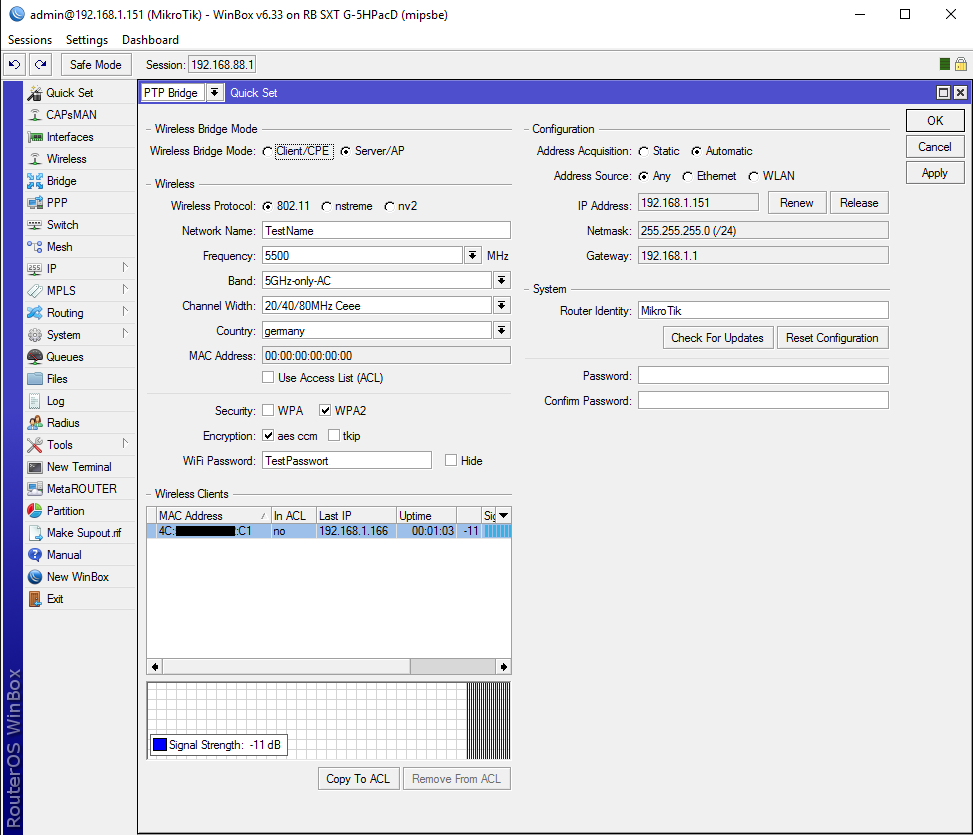Launch New WinBox from sidebar

pos(78,577)
